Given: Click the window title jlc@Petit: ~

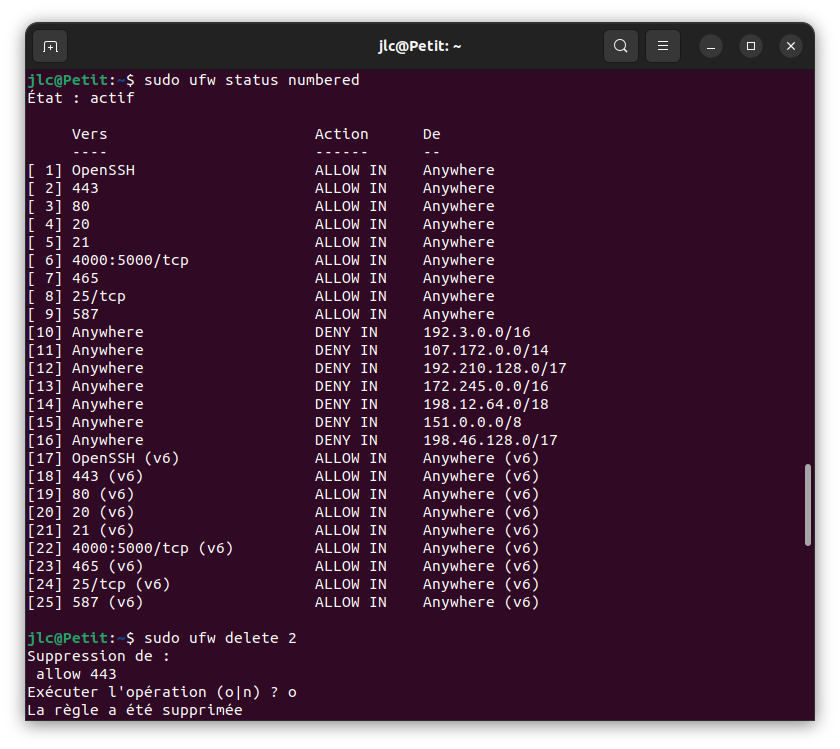Looking at the screenshot, I should [419, 46].
